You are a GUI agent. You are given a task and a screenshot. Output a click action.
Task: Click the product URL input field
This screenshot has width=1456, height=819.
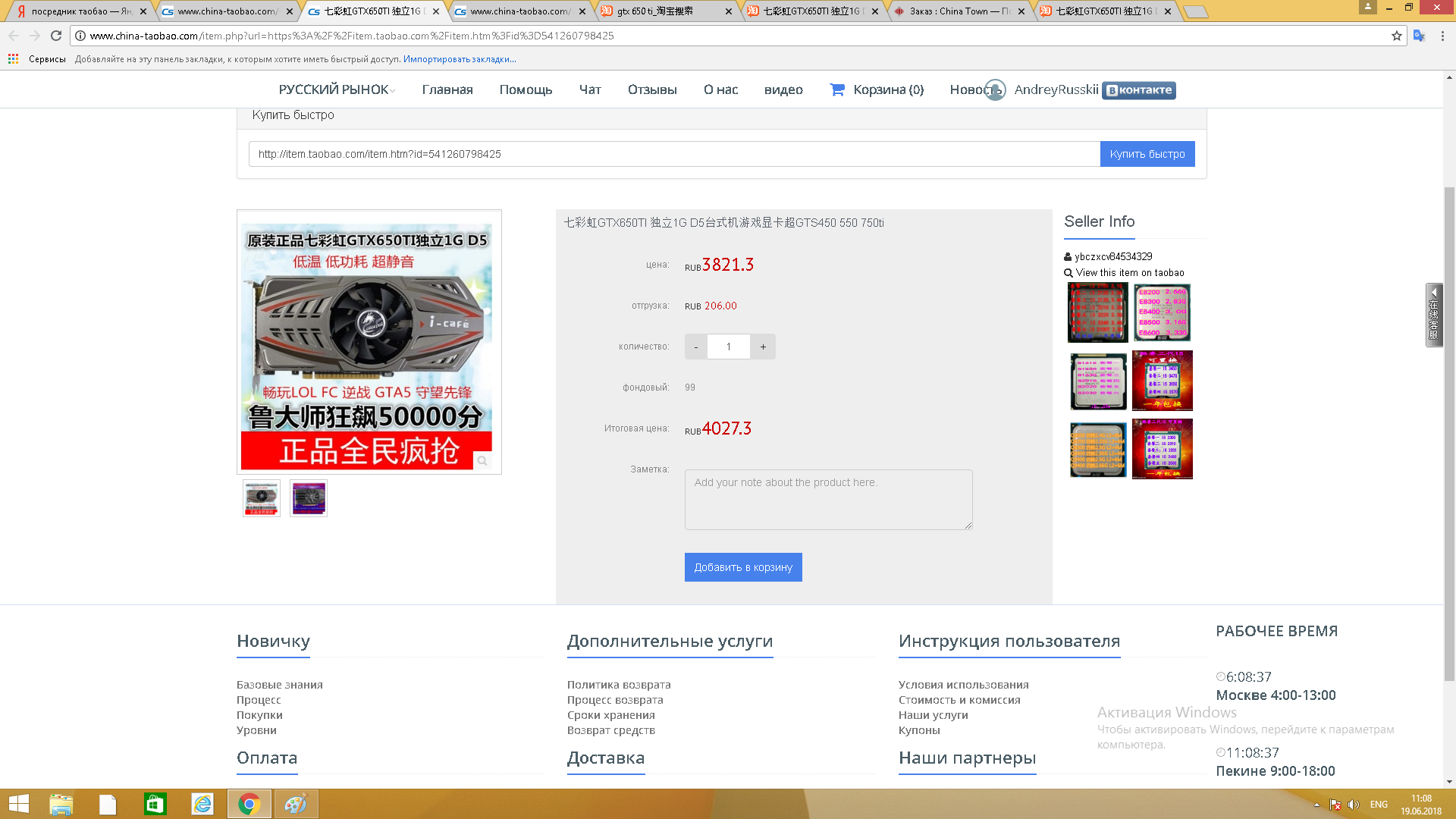pos(674,154)
